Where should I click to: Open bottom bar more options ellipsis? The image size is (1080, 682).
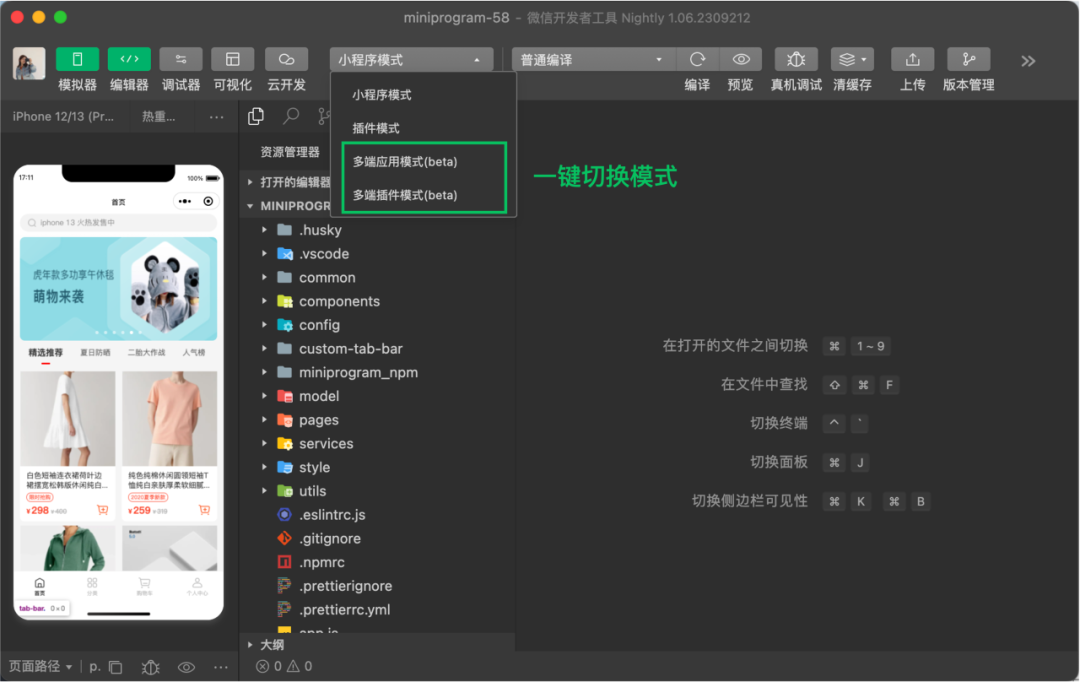pos(220,667)
